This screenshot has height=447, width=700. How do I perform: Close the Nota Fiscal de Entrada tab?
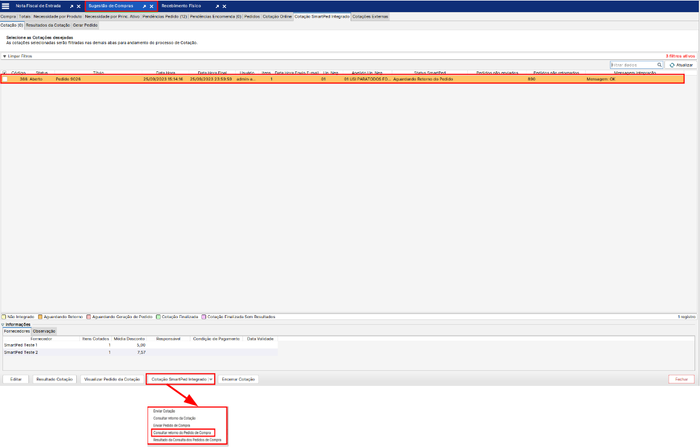pyautogui.click(x=80, y=5)
